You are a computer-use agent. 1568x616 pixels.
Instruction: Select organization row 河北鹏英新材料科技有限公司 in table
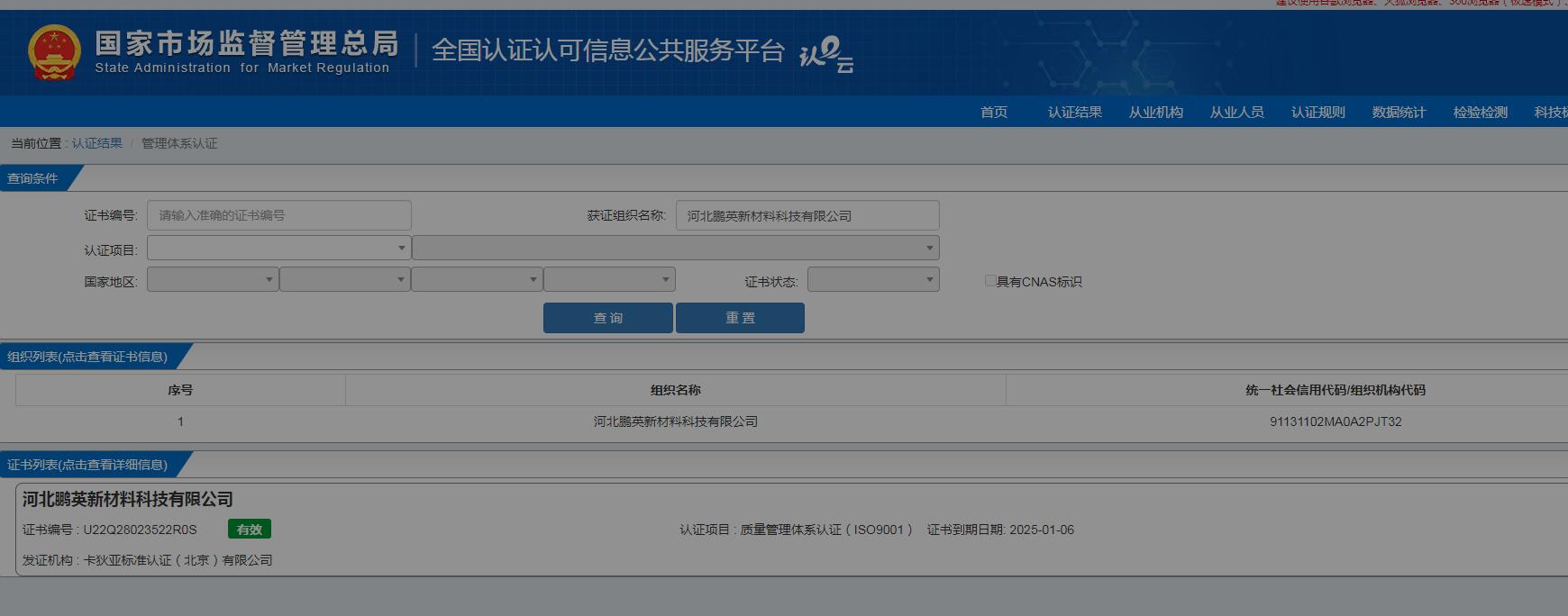(x=676, y=421)
